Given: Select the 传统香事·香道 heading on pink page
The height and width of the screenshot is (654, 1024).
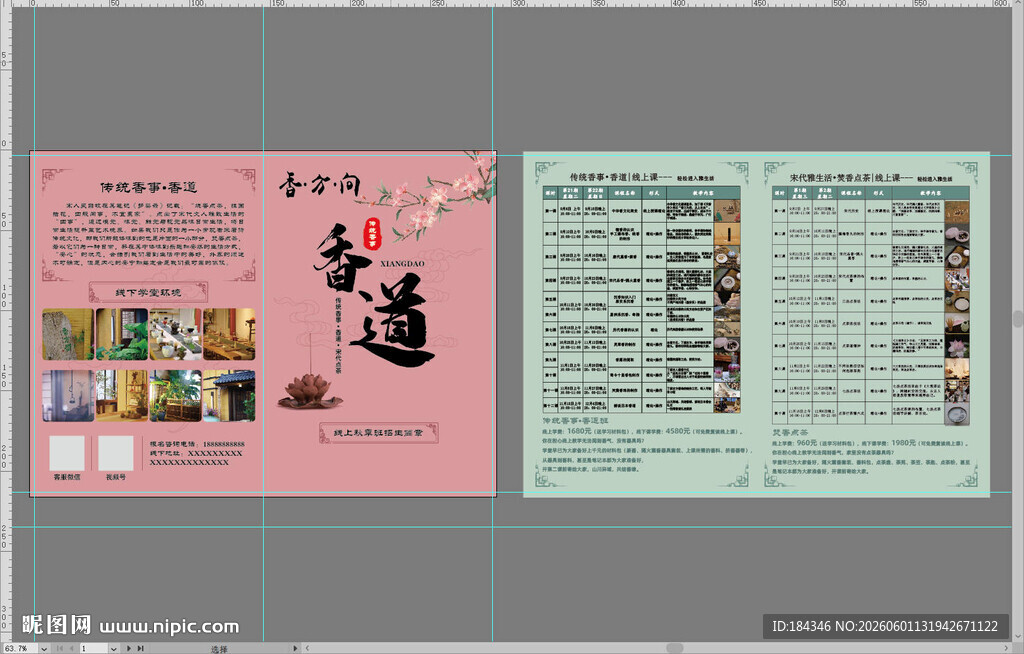Looking at the screenshot, I should 149,188.
